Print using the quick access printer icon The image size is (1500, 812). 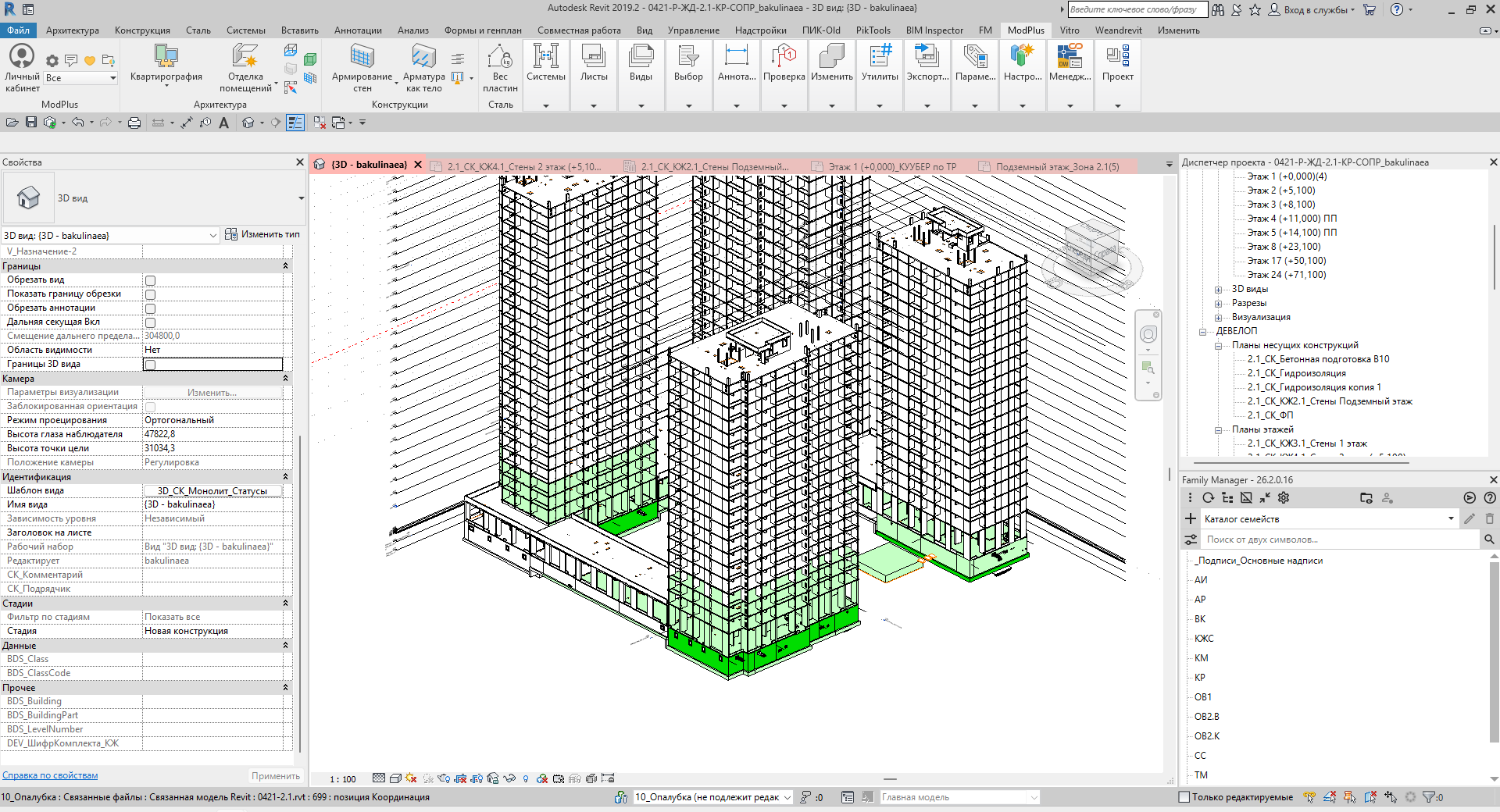pyautogui.click(x=134, y=123)
